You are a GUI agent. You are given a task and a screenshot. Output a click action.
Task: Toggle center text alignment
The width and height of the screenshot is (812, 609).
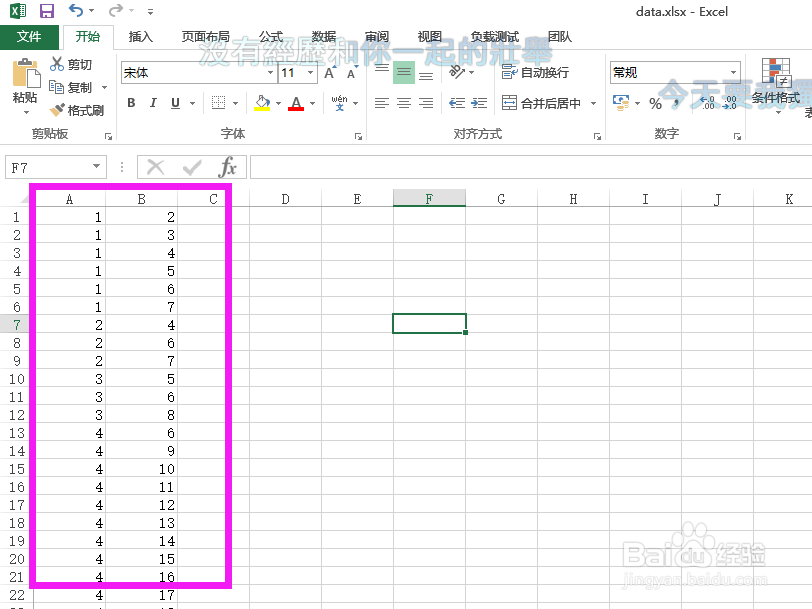click(x=404, y=103)
